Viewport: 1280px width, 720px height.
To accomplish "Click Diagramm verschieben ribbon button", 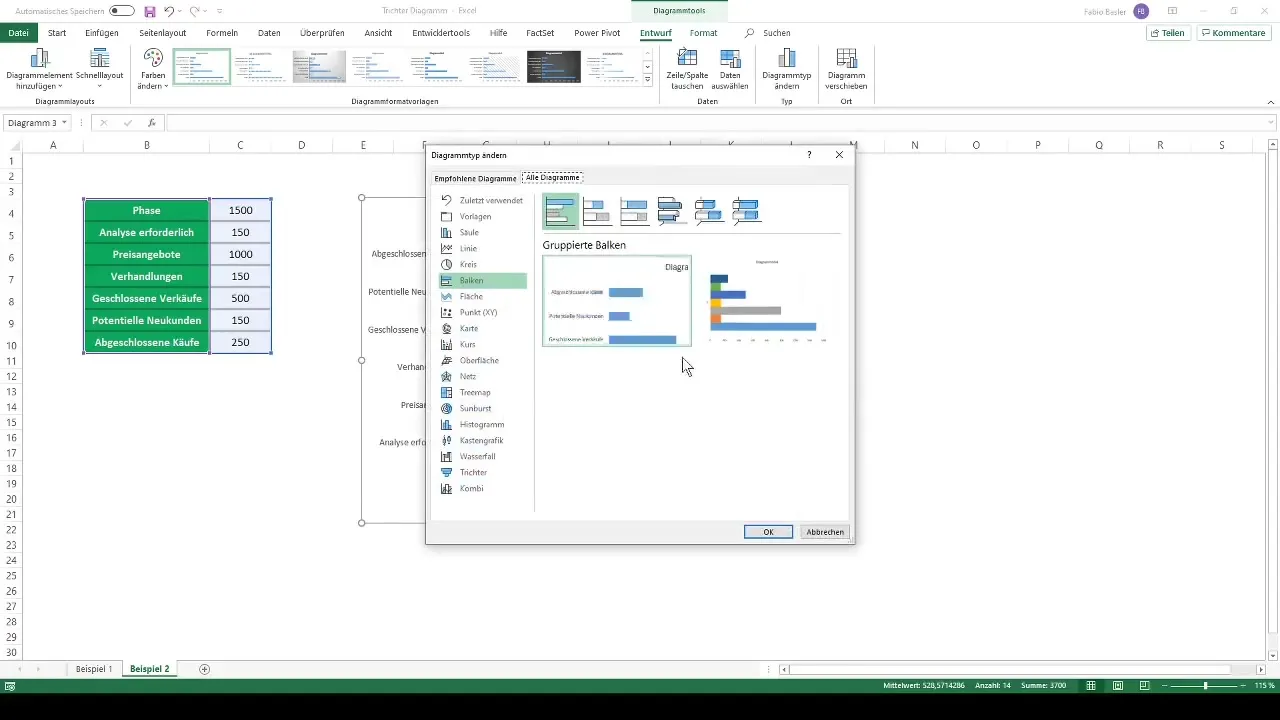I will pos(846,69).
